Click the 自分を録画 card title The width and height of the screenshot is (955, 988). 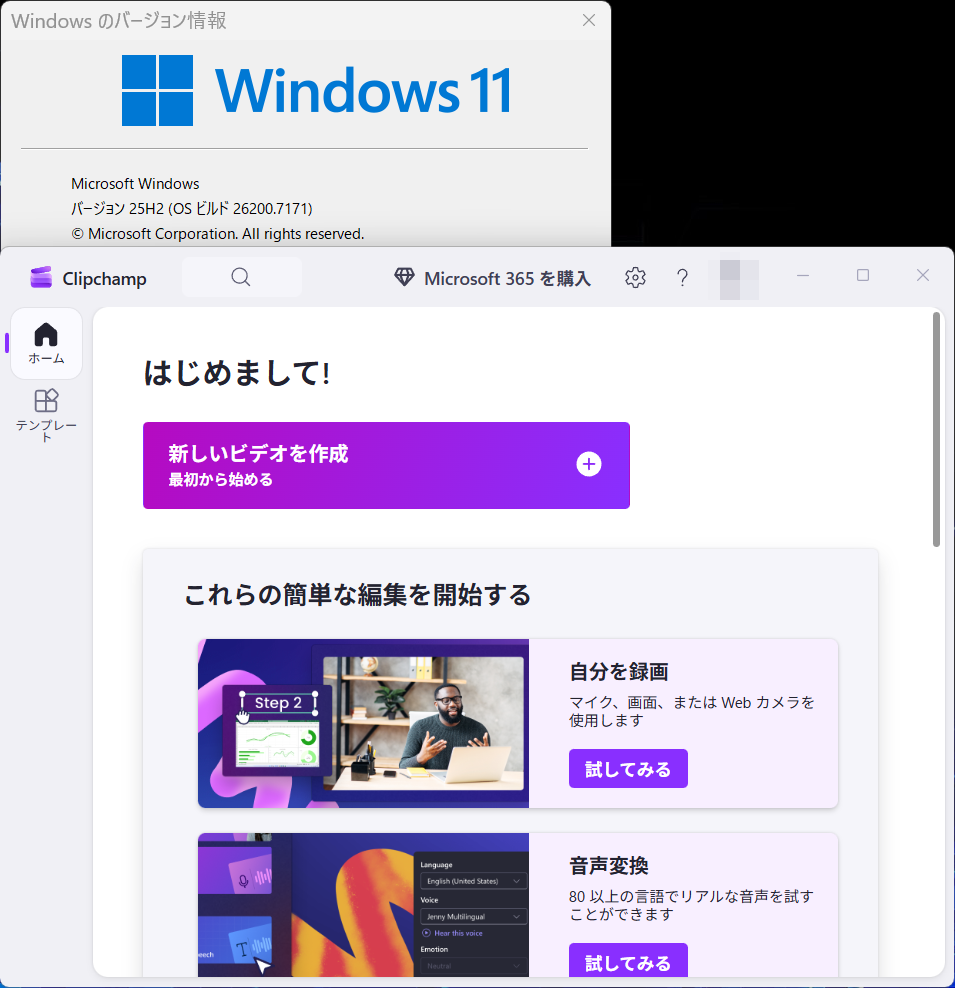point(619,672)
